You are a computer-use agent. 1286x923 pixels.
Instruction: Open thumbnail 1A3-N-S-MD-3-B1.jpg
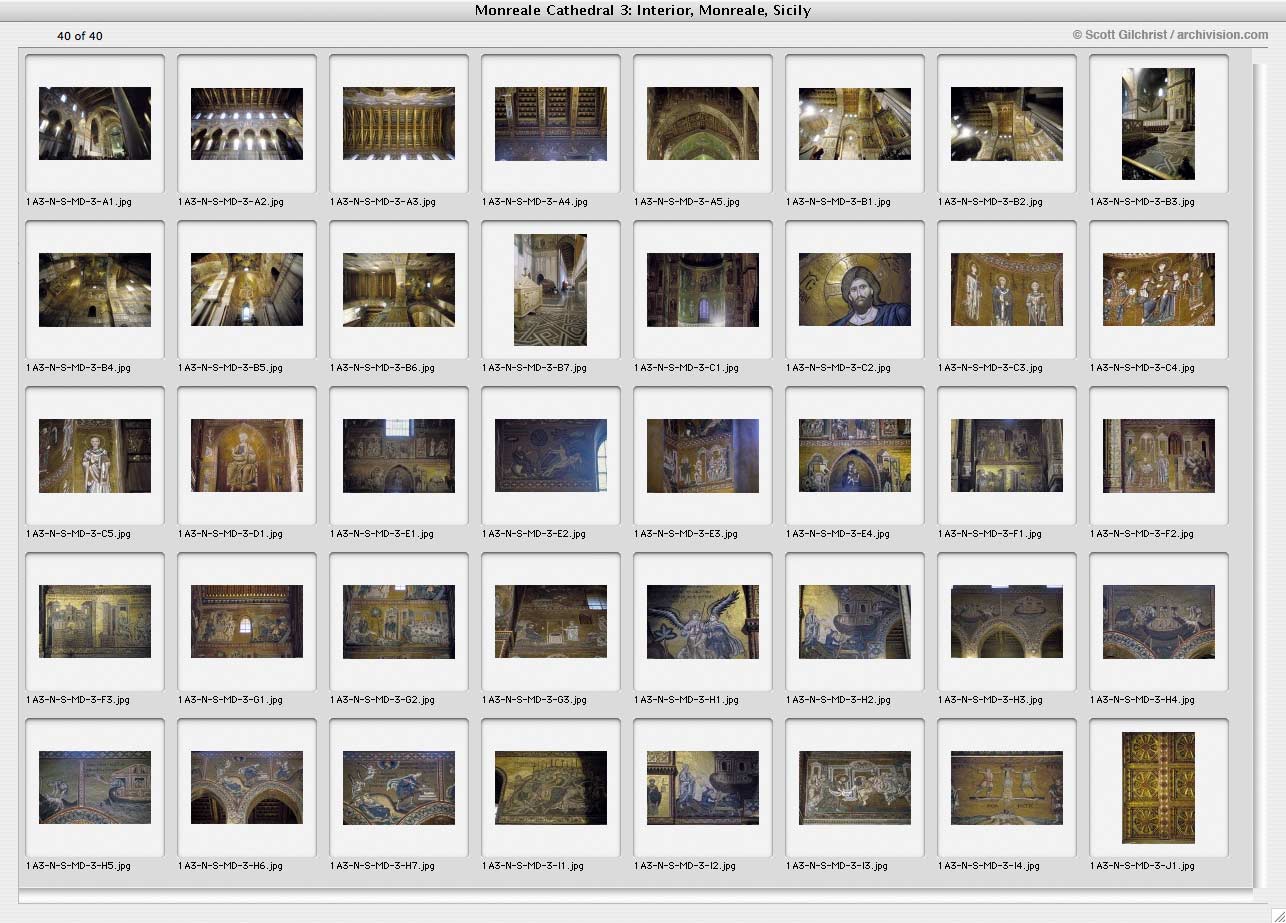pos(855,123)
